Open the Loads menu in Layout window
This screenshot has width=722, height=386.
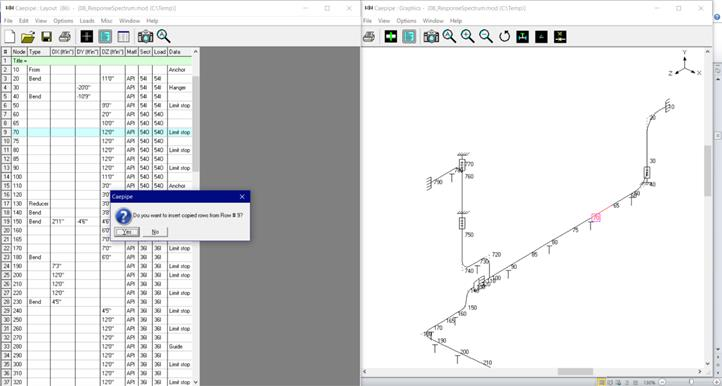click(87, 21)
